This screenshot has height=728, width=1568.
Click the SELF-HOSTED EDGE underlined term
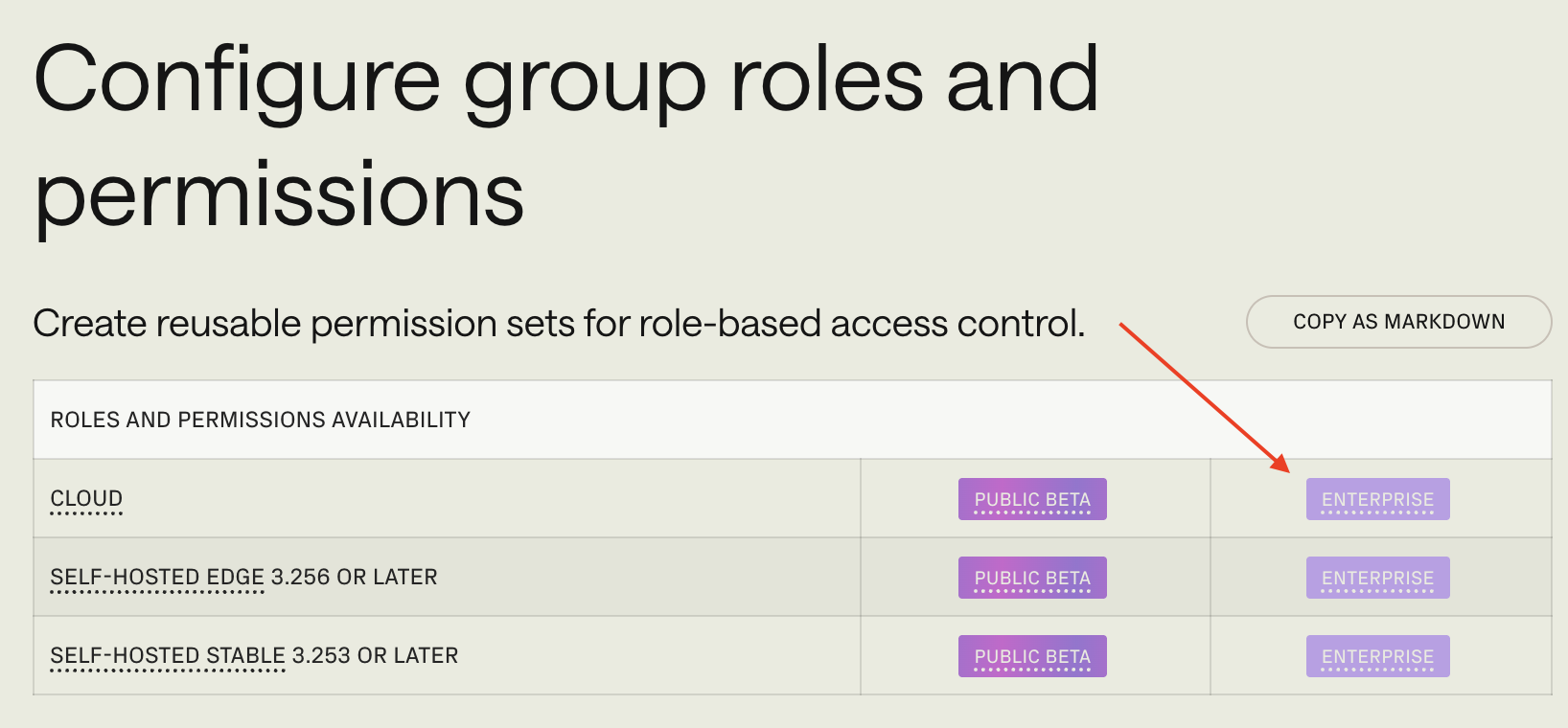[x=157, y=578]
